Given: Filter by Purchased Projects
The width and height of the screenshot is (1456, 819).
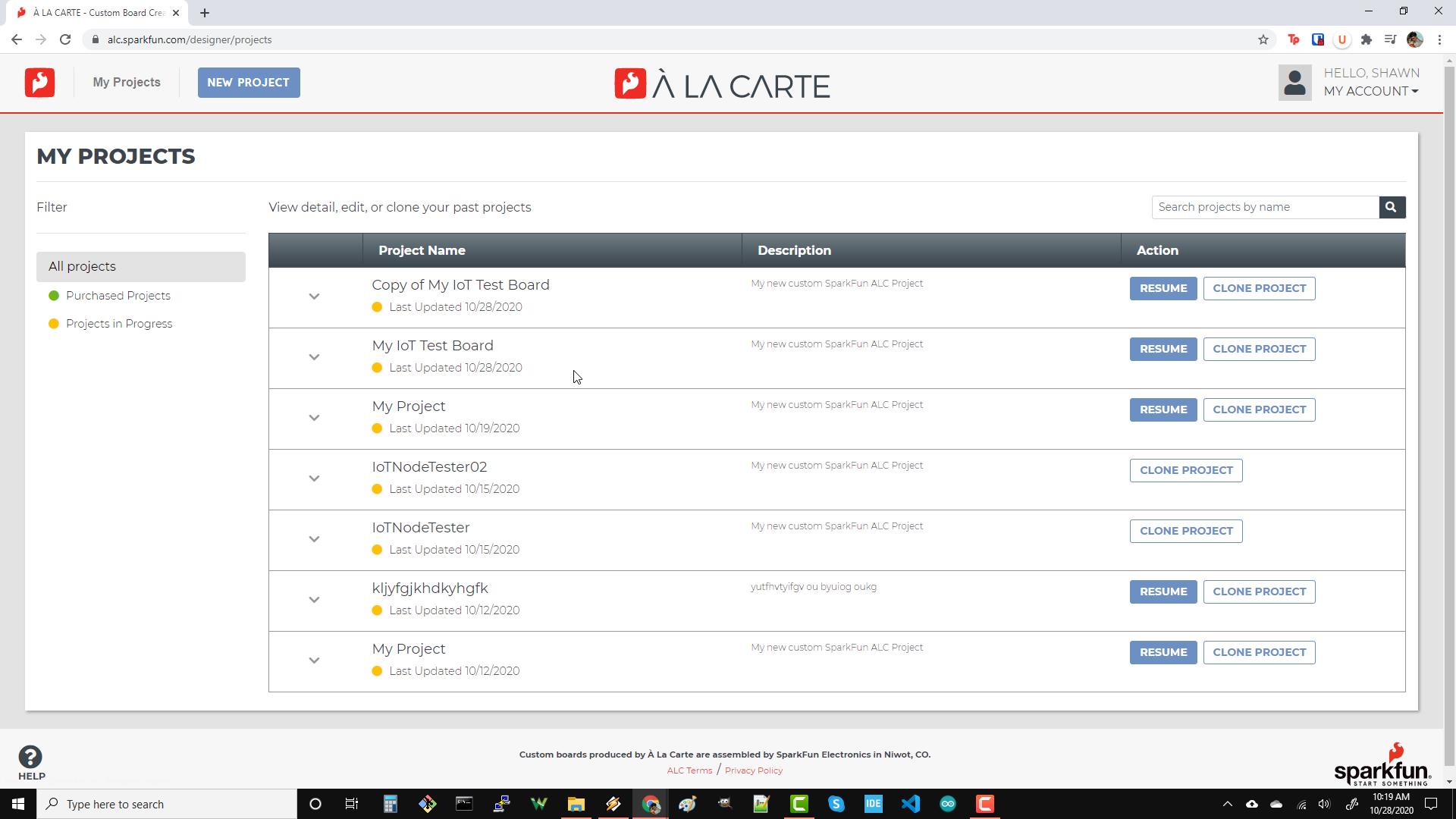Looking at the screenshot, I should pos(118,296).
